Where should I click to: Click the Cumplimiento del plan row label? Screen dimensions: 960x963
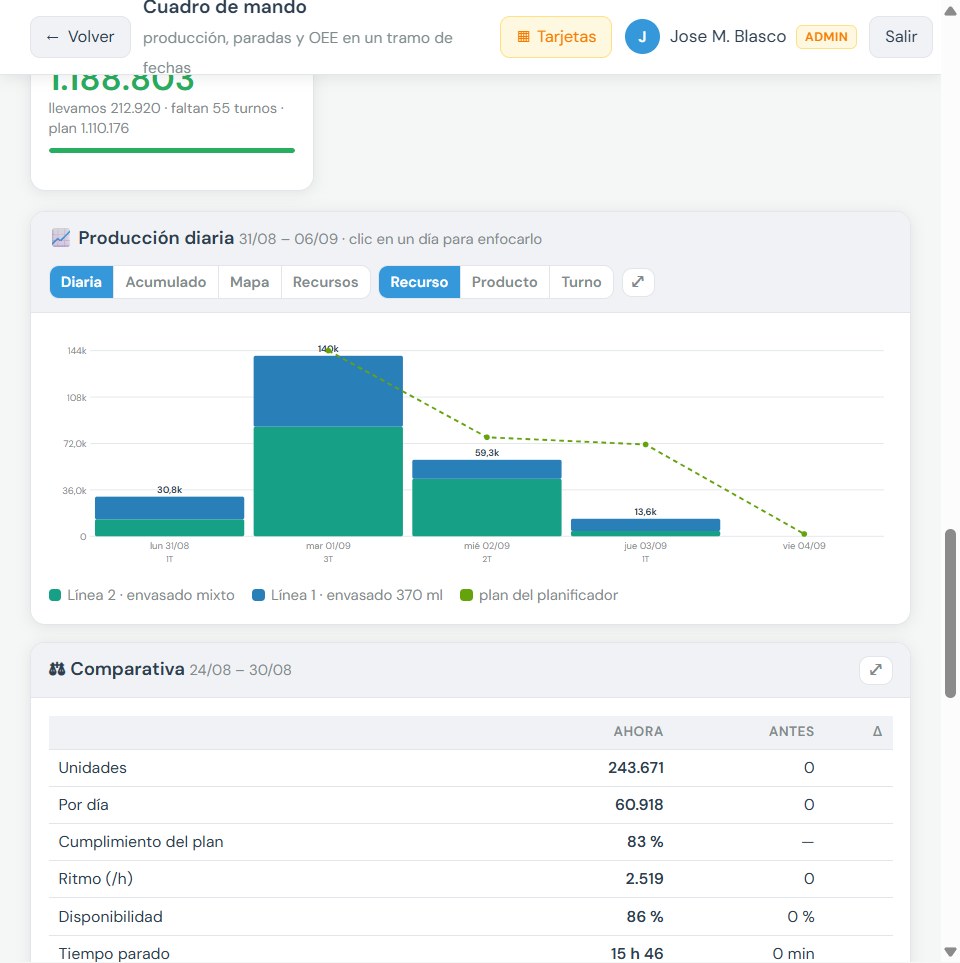click(x=141, y=842)
